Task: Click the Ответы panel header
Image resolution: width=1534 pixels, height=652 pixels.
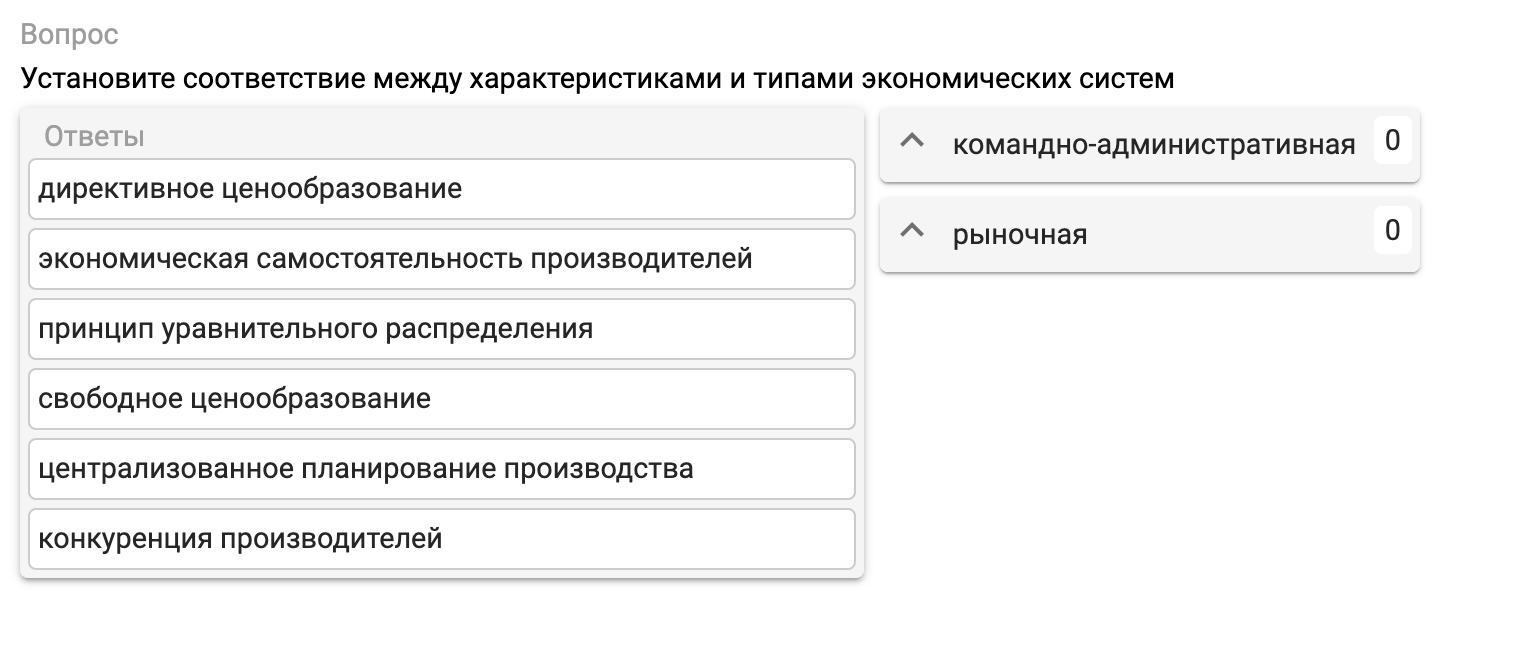Action: (x=94, y=137)
